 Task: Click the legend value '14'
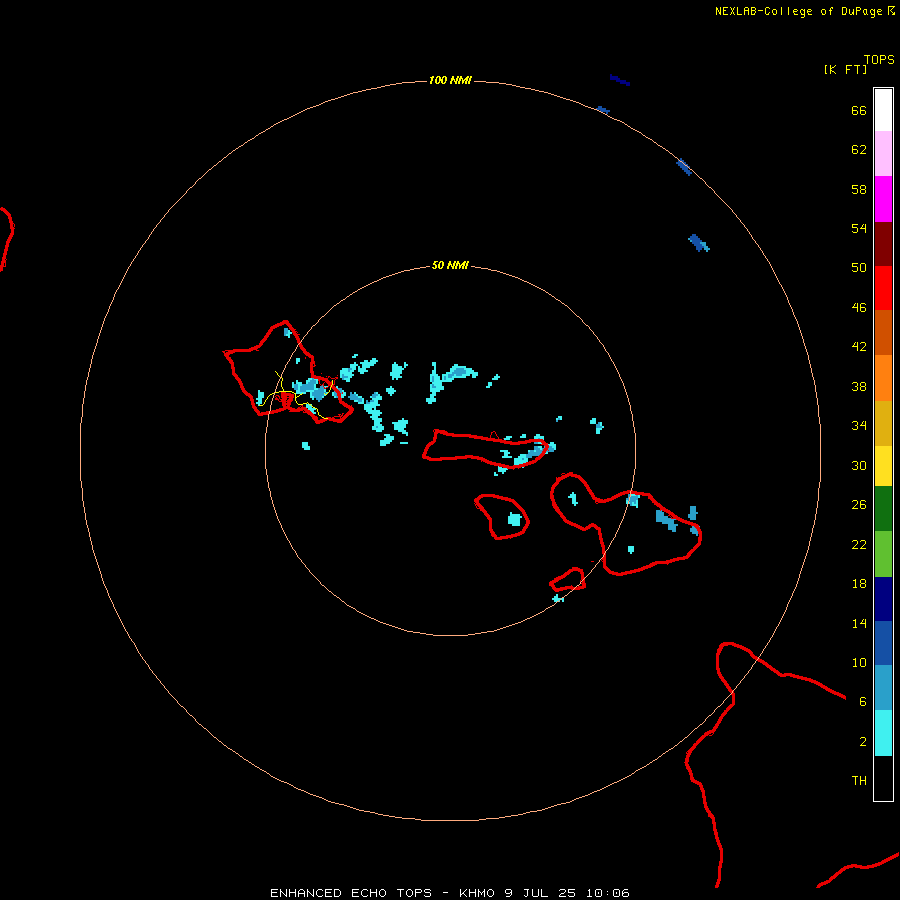(859, 623)
